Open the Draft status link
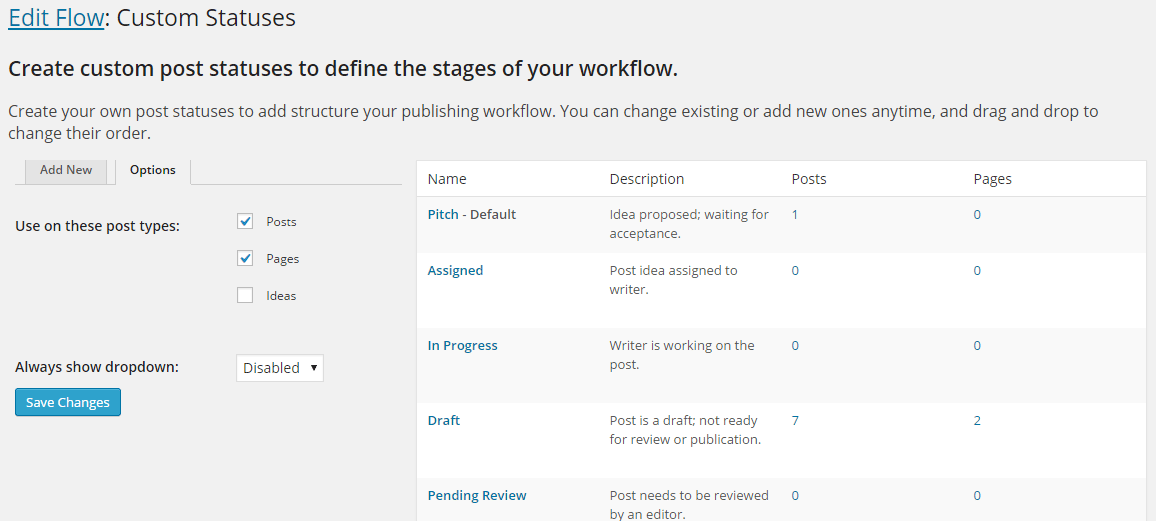Screen dimensions: 1156x521 click(444, 421)
